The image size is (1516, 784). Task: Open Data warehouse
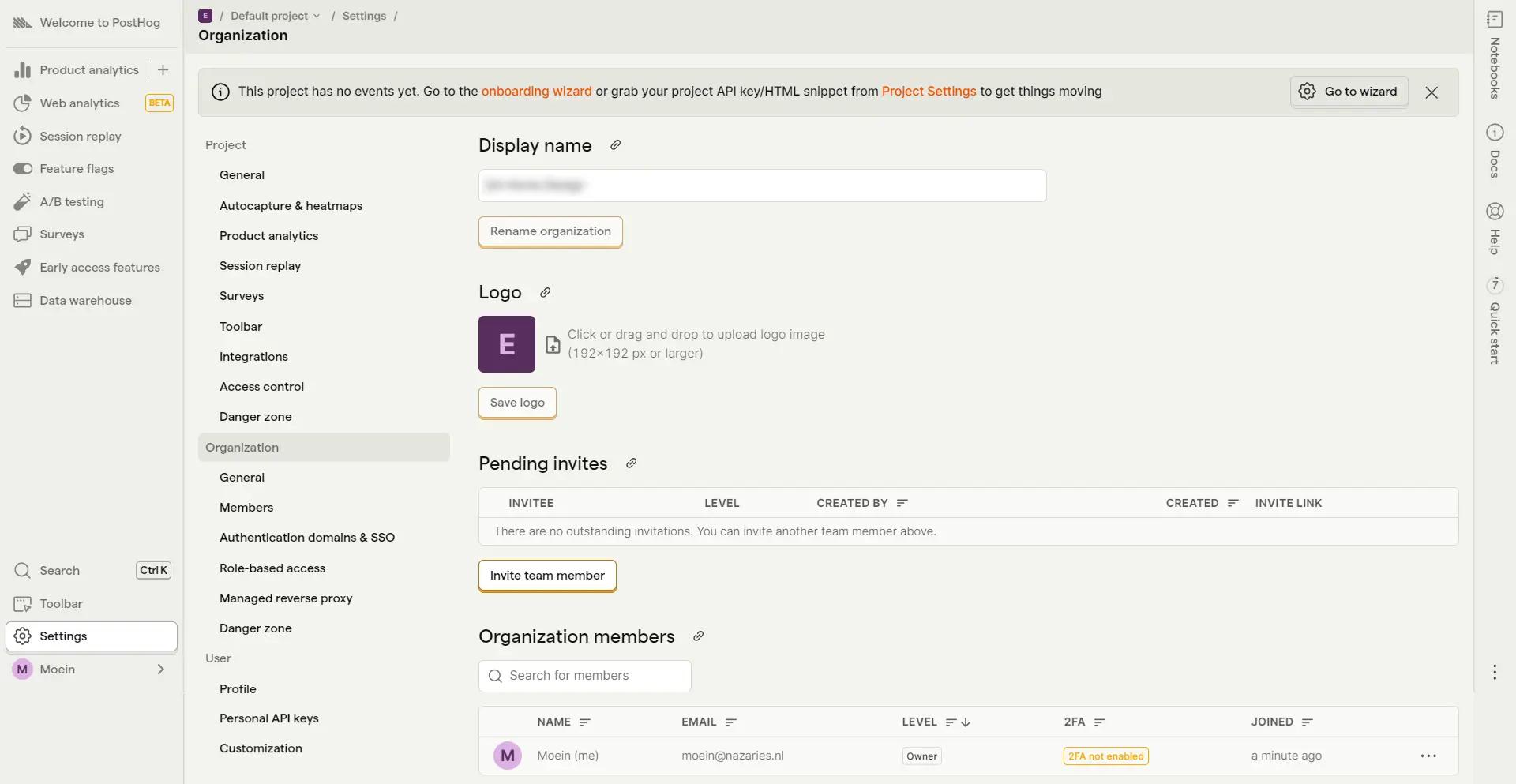coord(92,301)
